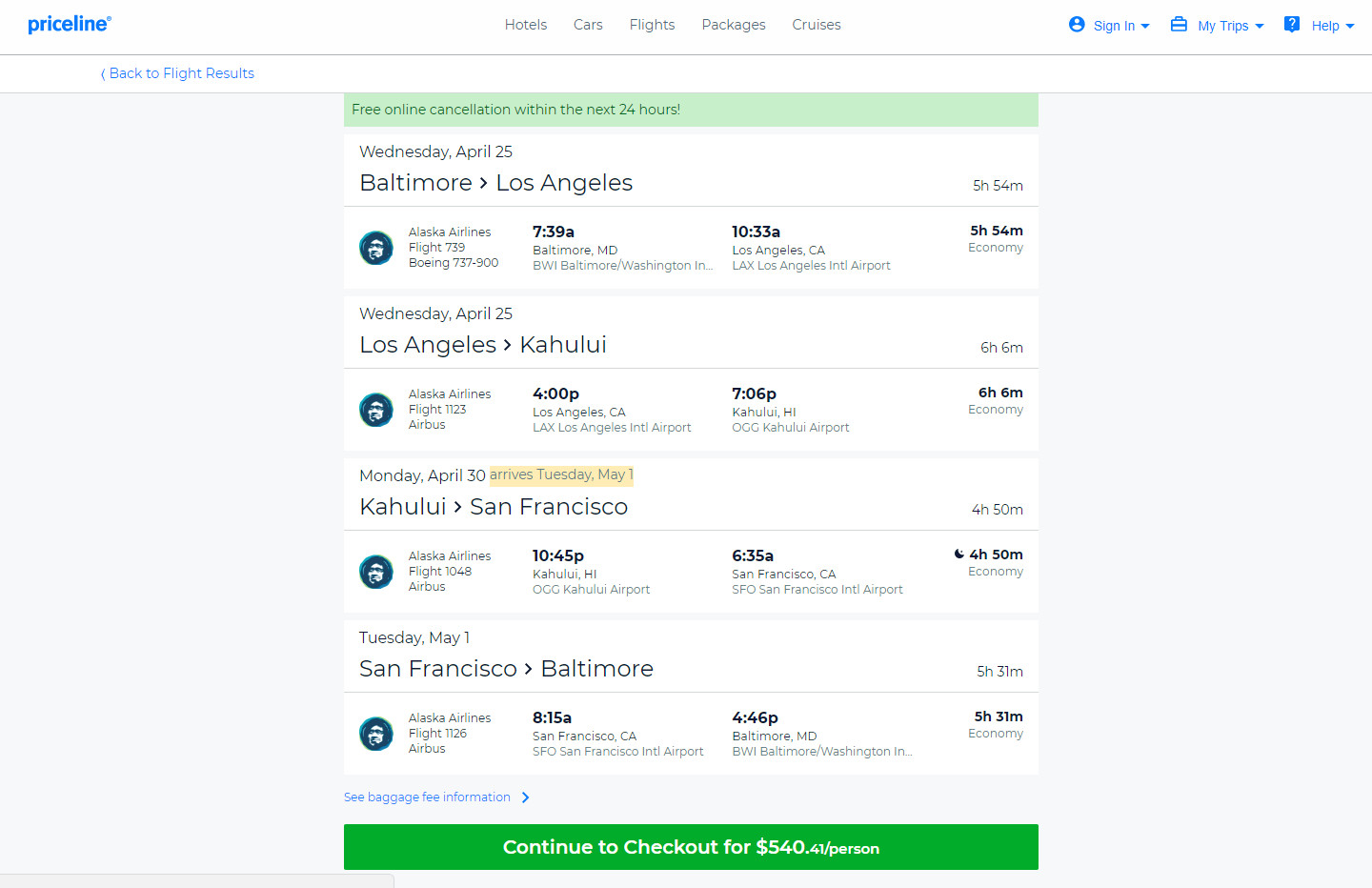
Task: Click the My Trips briefcase icon
Action: coord(1179,25)
